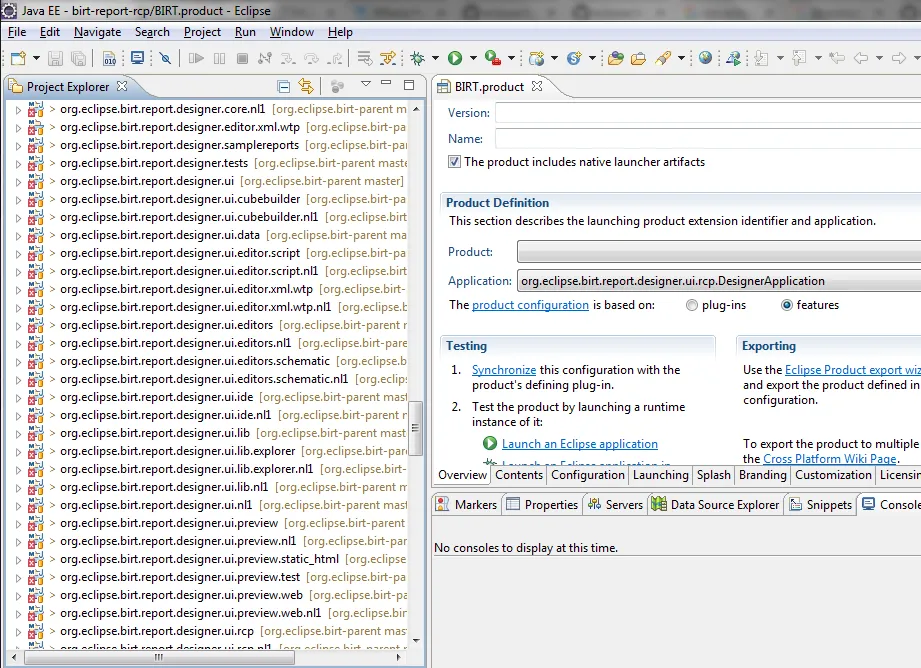Viewport: 921px width, 668px height.
Task: Select the plug-ins radio button
Action: tap(692, 305)
